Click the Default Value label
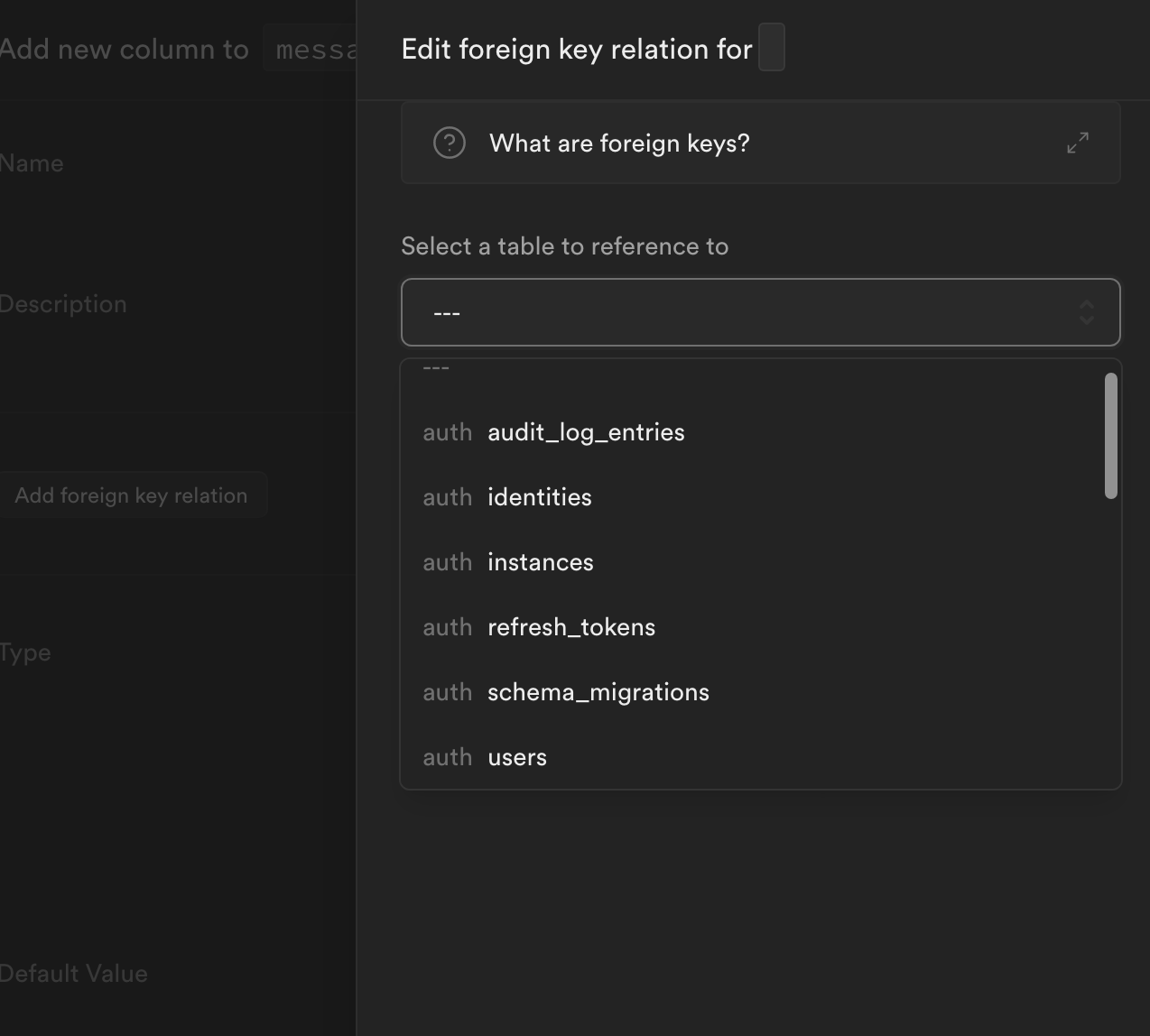This screenshot has width=1150, height=1036. 73,974
